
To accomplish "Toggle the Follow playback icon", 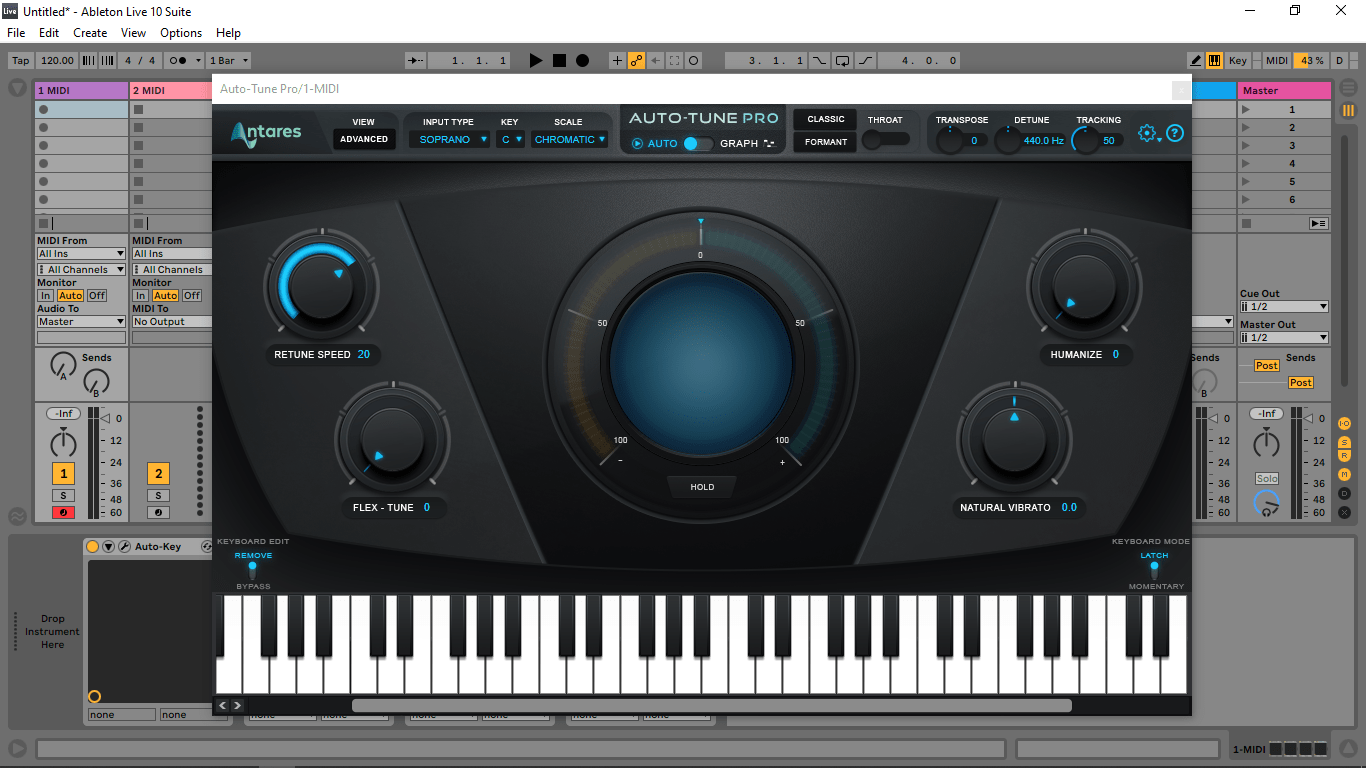I will coord(416,61).
